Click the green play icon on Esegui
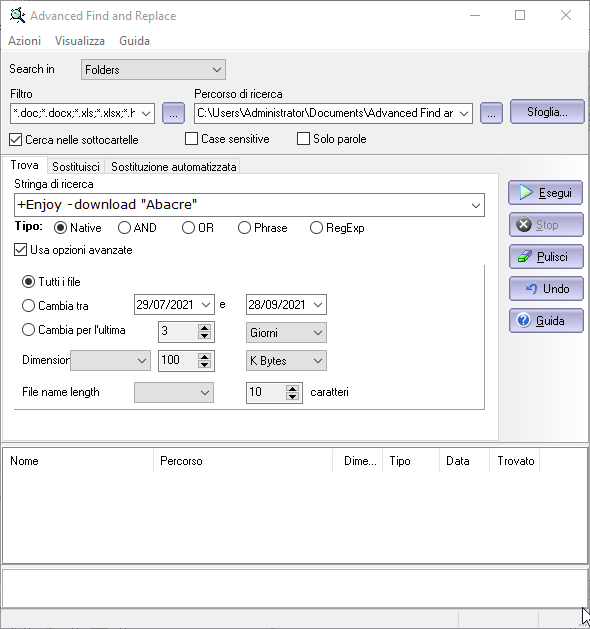 pyautogui.click(x=526, y=193)
